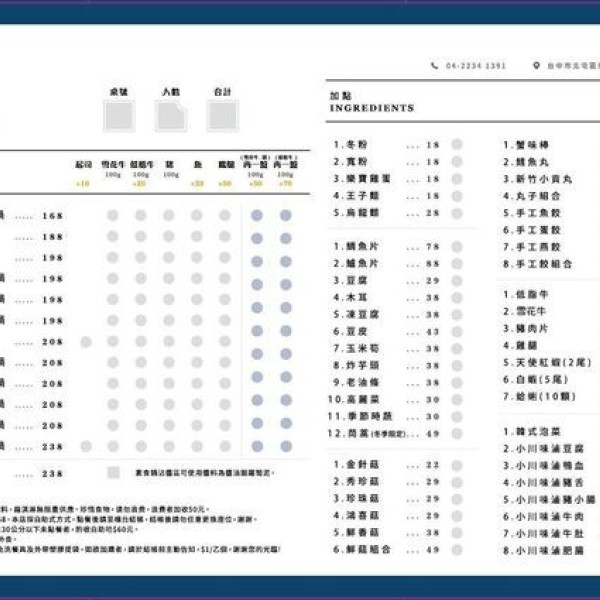This screenshot has height=600, width=600.
Task: Select the 鯛魚片 78 option circle
Action: click(456, 246)
